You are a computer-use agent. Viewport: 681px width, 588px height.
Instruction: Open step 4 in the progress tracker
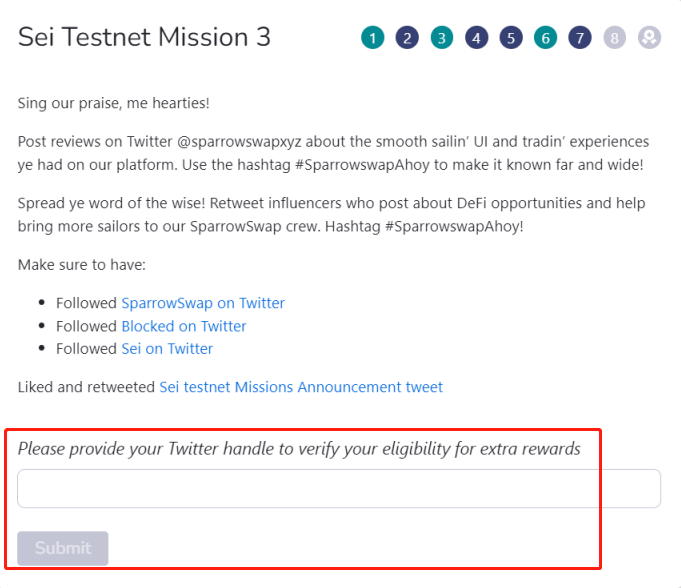point(476,38)
